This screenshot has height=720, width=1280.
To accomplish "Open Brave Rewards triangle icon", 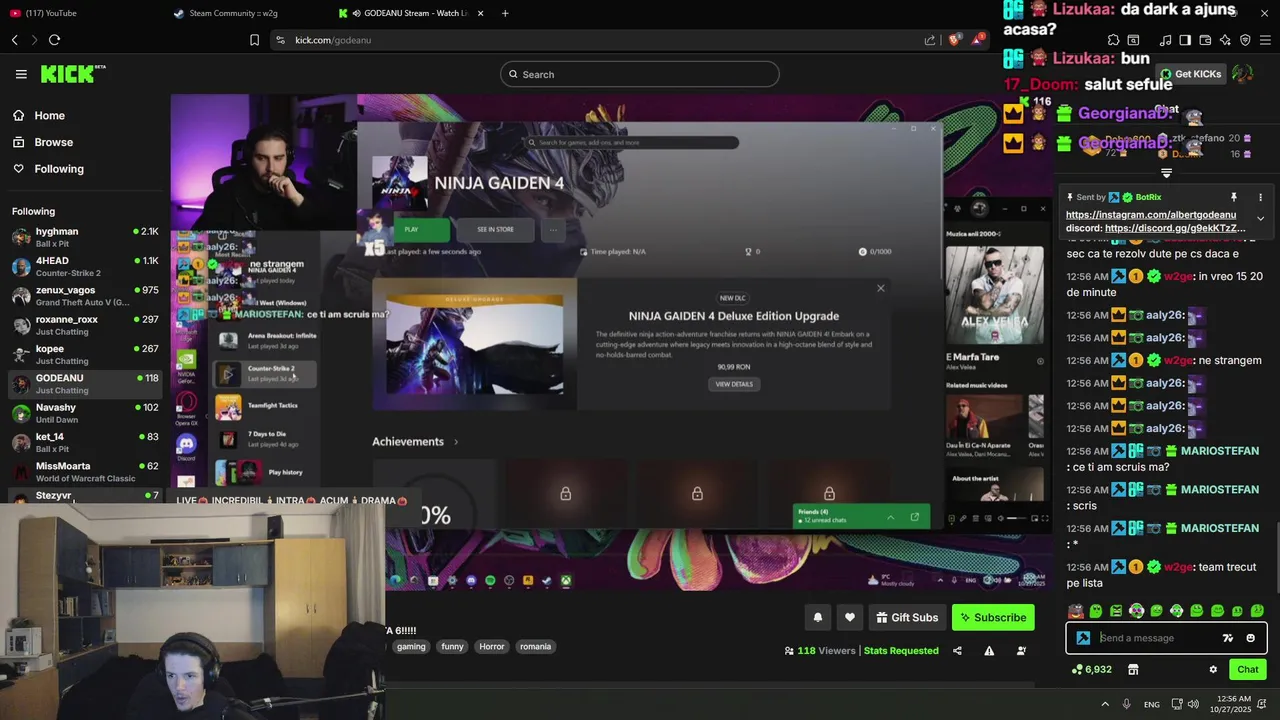I will point(979,40).
